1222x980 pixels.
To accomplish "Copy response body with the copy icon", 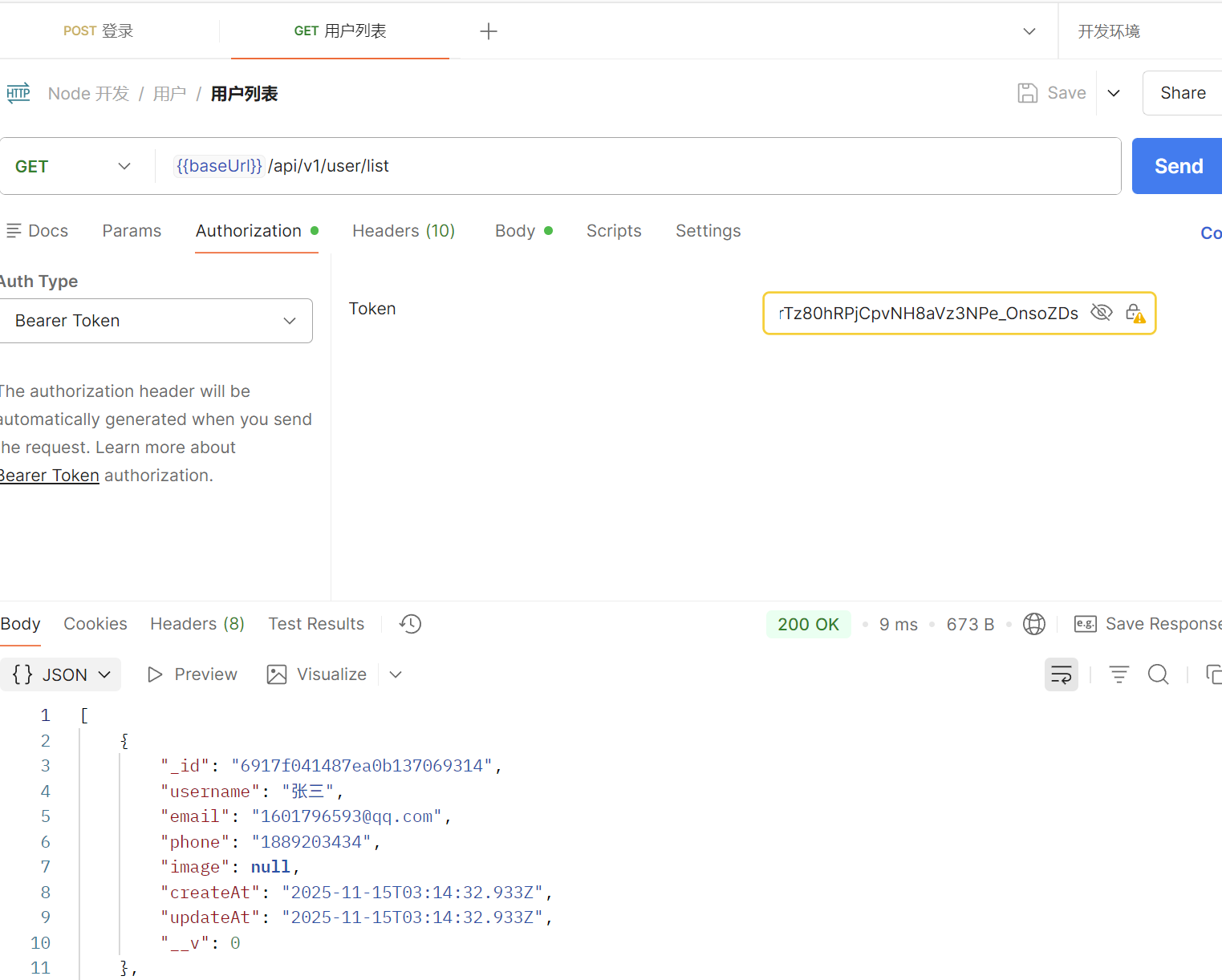I will [x=1214, y=674].
